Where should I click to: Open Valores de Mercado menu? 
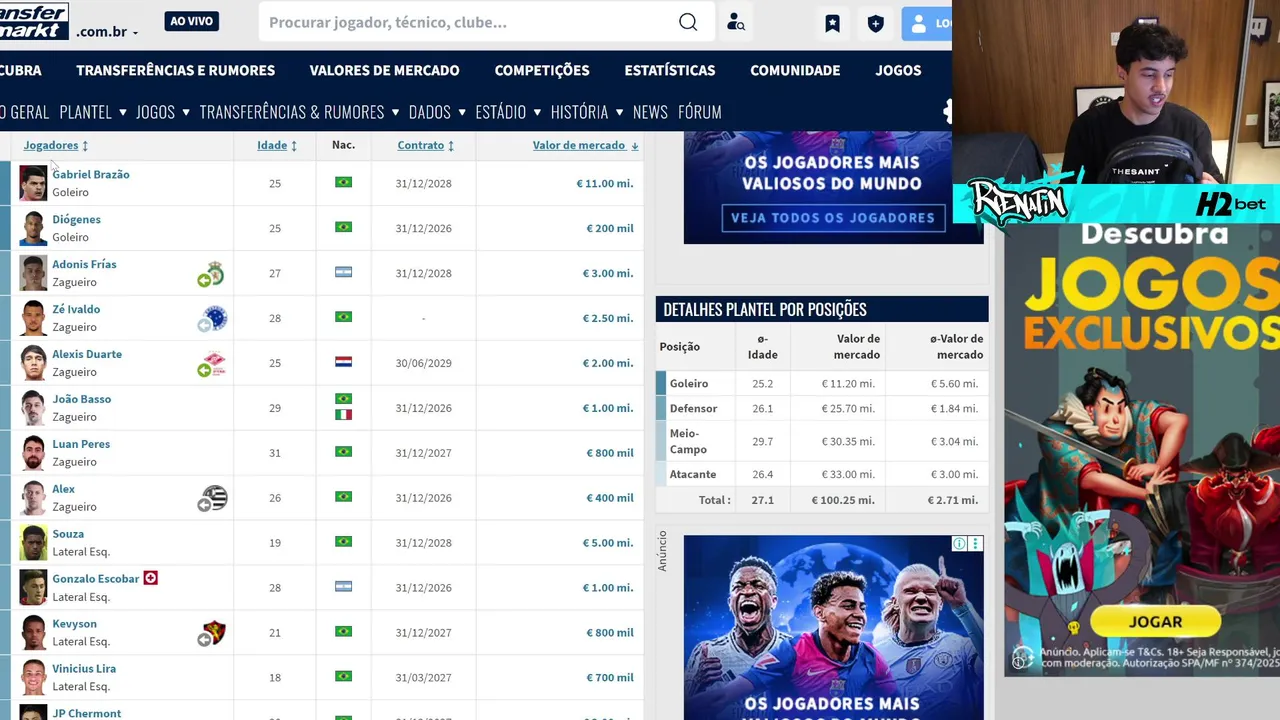coord(385,70)
